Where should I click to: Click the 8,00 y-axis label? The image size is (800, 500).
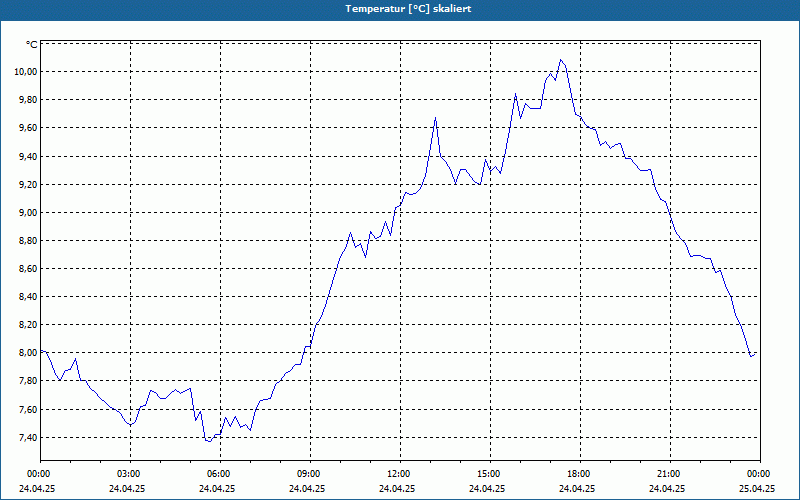[28, 353]
